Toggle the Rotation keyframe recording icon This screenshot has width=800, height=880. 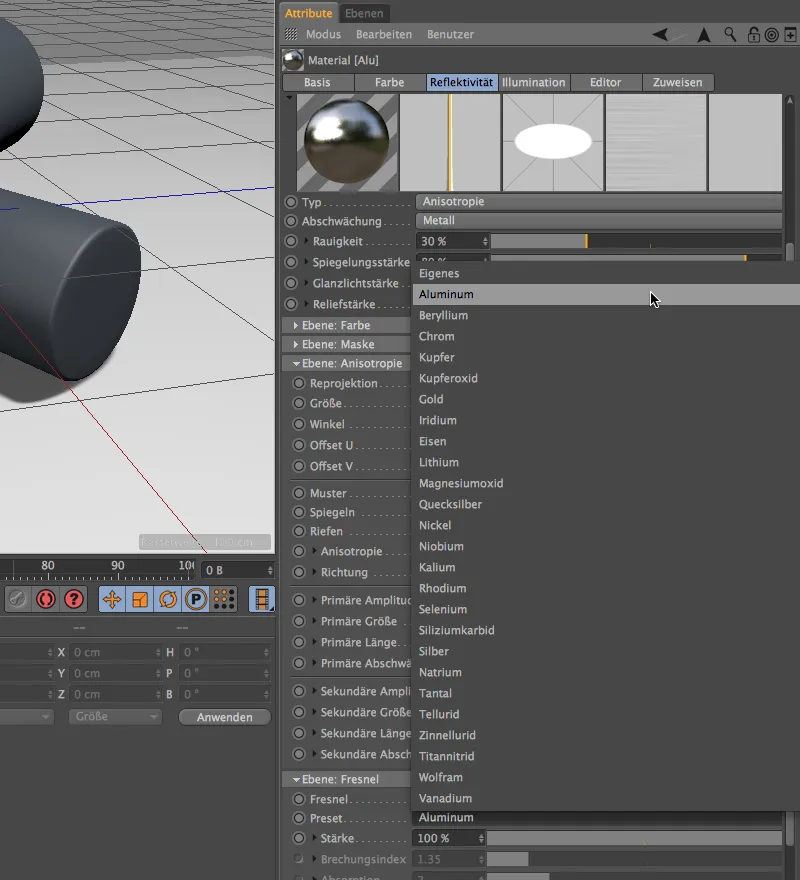point(168,599)
